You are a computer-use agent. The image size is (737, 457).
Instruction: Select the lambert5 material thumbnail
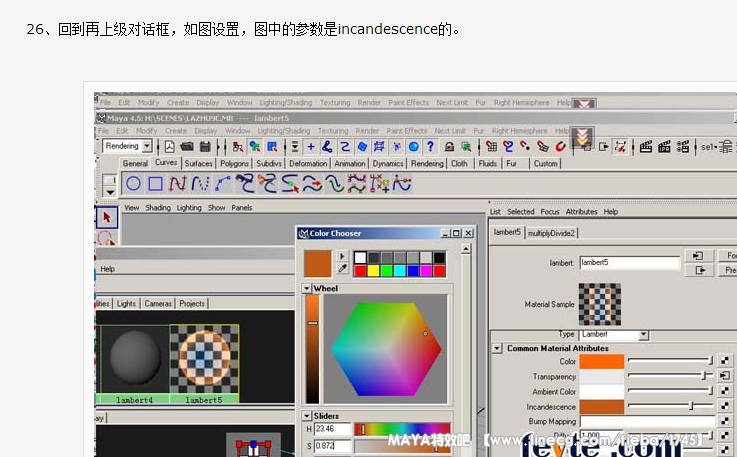coord(204,358)
